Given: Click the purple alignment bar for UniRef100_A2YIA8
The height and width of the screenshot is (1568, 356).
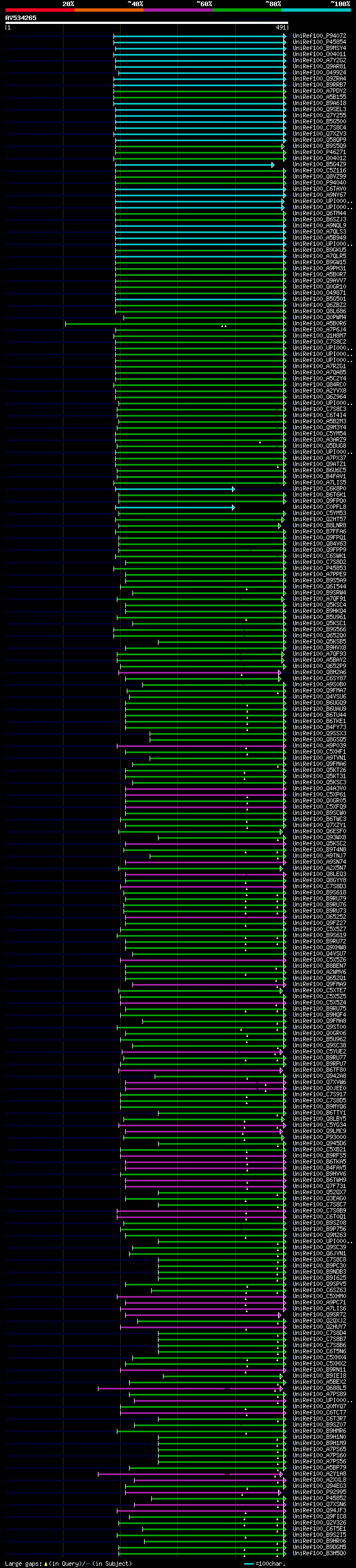Looking at the screenshot, I should pos(190,1475).
